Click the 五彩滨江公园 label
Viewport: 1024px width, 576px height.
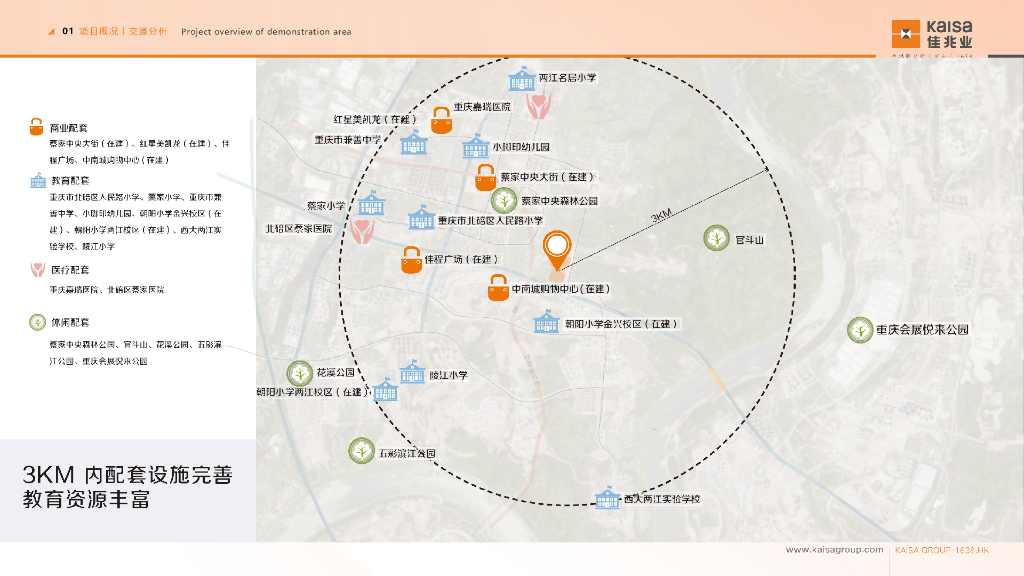[407, 453]
